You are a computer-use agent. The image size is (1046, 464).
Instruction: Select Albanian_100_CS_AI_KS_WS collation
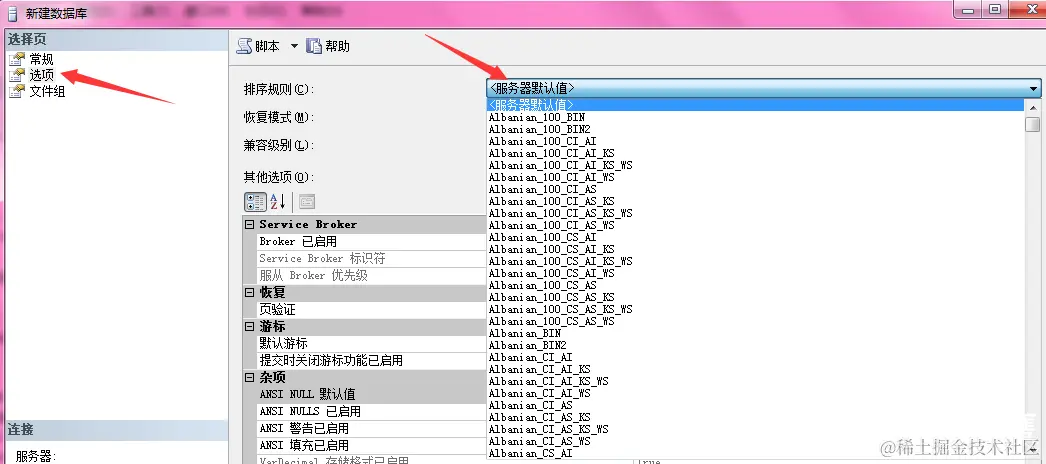point(755,261)
